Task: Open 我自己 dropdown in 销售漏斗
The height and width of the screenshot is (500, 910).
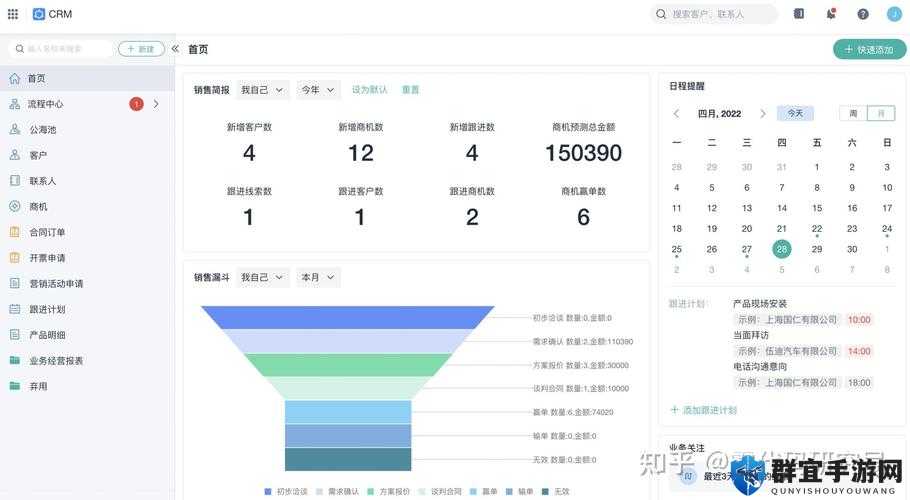Action: [x=262, y=277]
